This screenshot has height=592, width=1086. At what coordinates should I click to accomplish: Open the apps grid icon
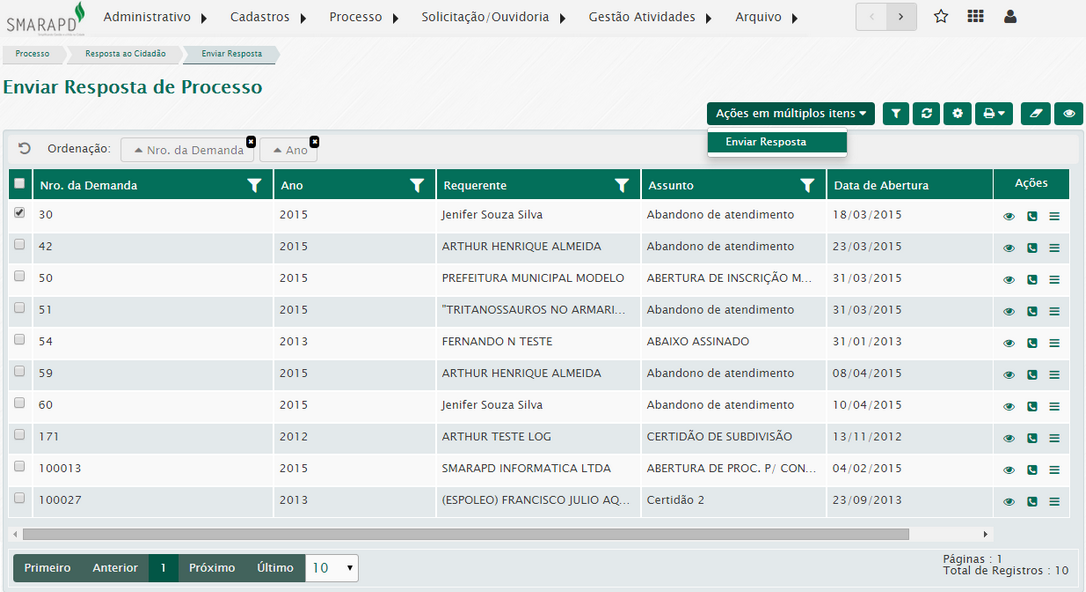(x=975, y=17)
